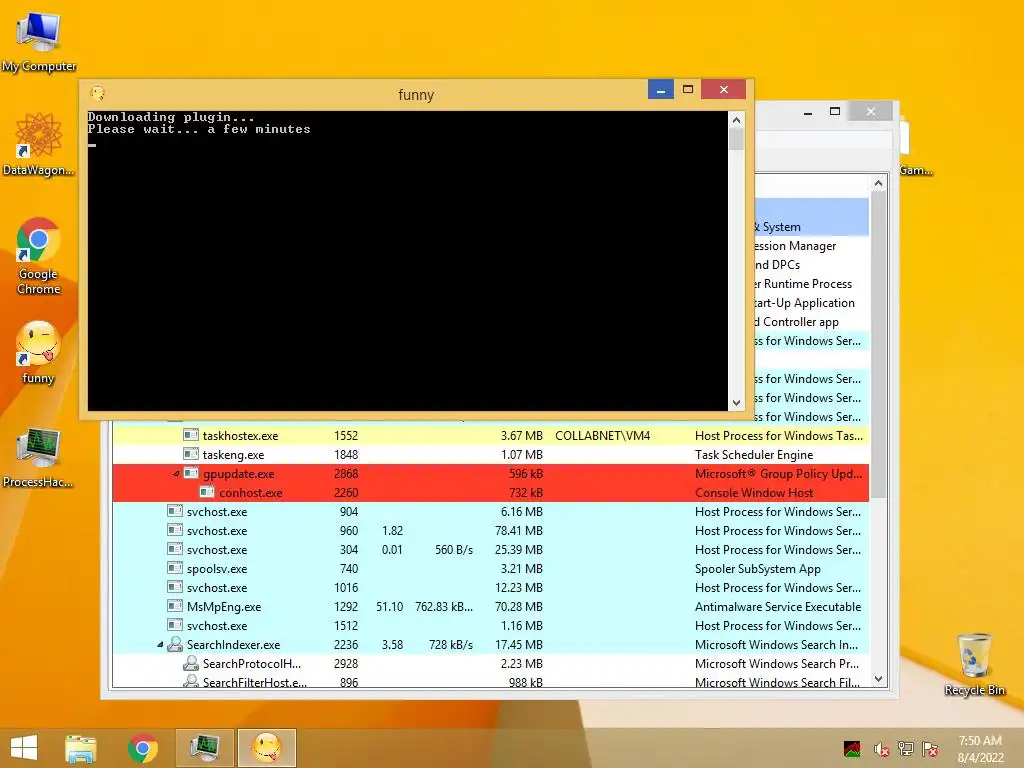Click Process Hacker list scroll up arrow
This screenshot has width=1024, height=768.
tap(878, 184)
